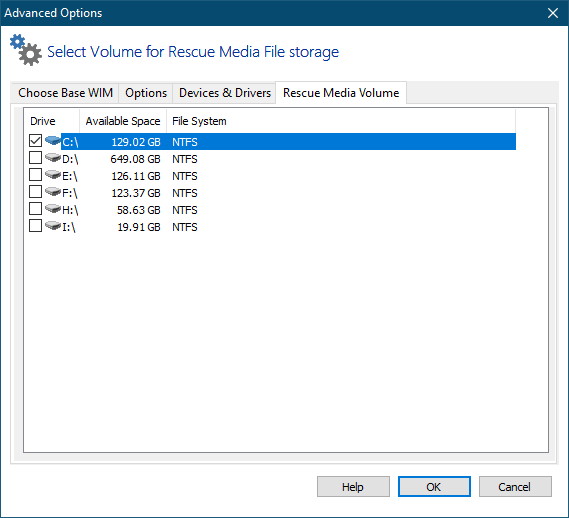Click the 58.63 GB value
Image resolution: width=569 pixels, height=518 pixels.
pyautogui.click(x=139, y=210)
